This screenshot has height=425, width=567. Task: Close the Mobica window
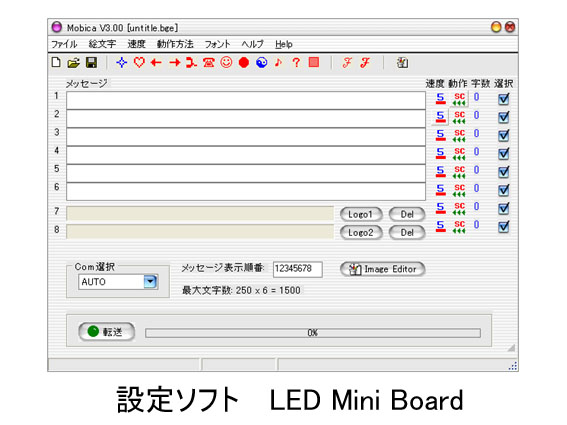pos(510,27)
